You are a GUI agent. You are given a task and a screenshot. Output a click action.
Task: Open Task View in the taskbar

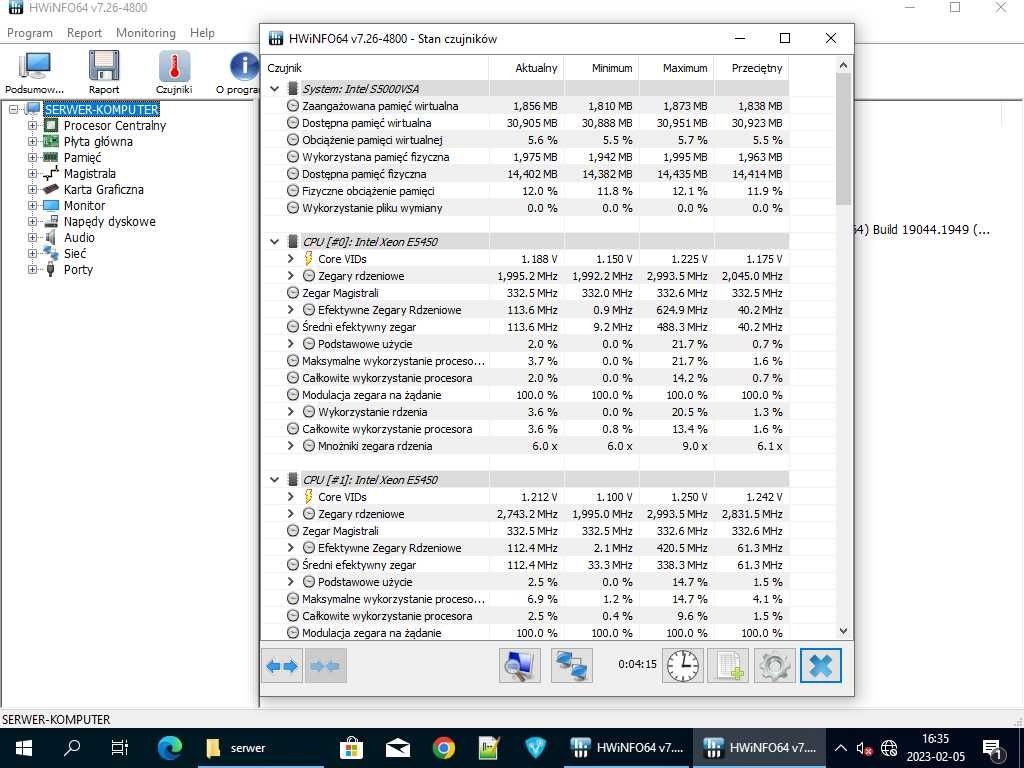click(120, 748)
